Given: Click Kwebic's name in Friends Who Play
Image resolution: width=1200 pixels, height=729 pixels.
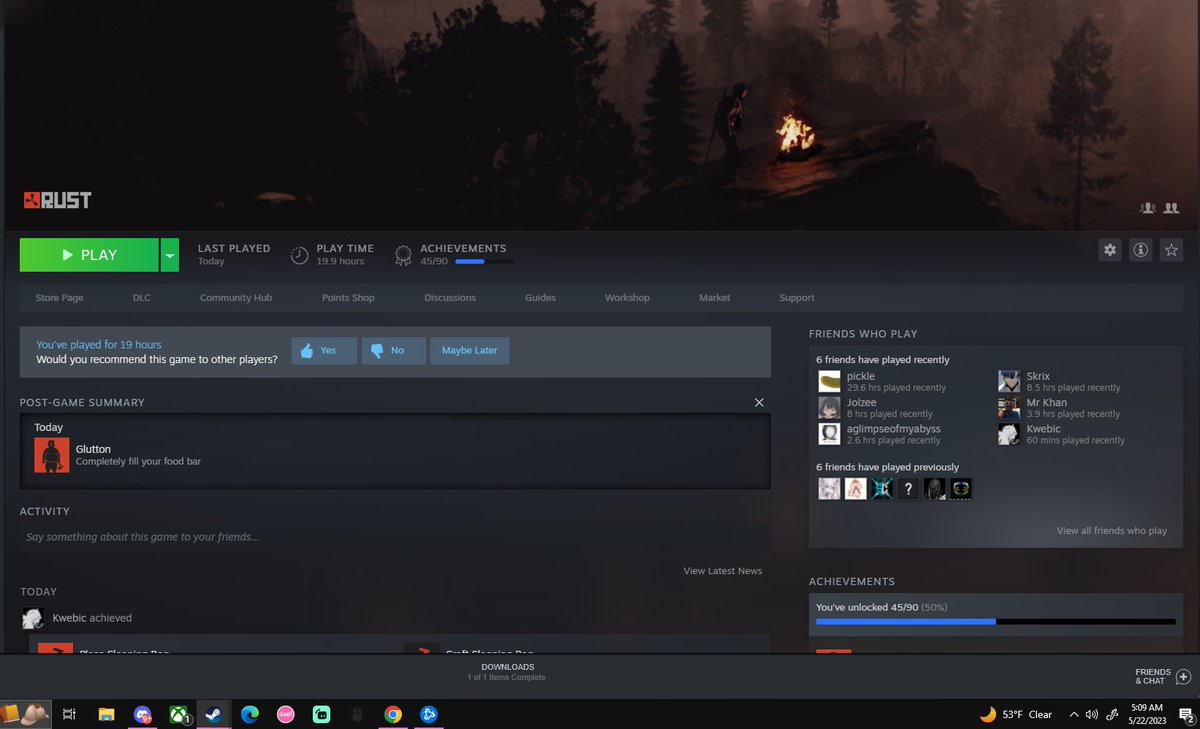Looking at the screenshot, I should [1044, 428].
